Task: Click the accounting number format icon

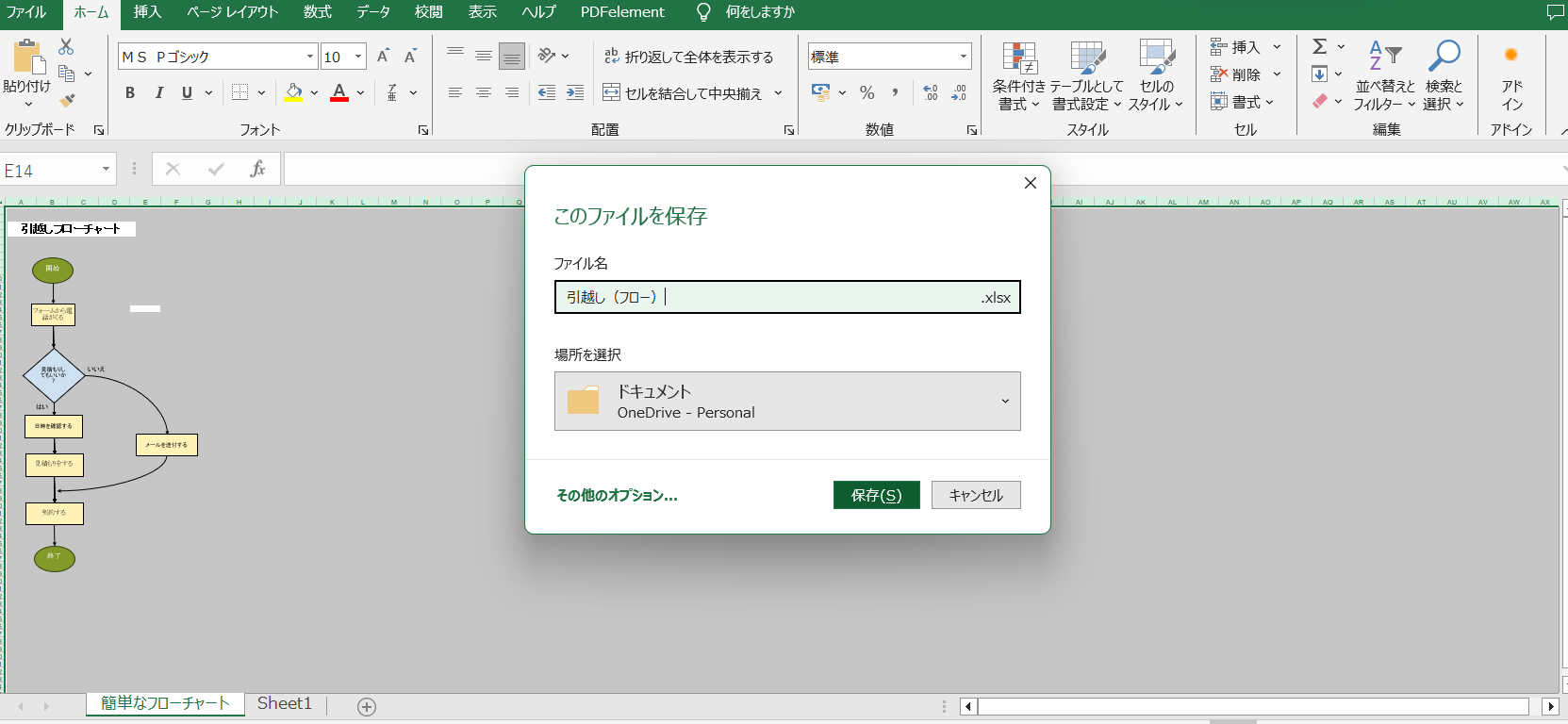Action: pos(821,92)
